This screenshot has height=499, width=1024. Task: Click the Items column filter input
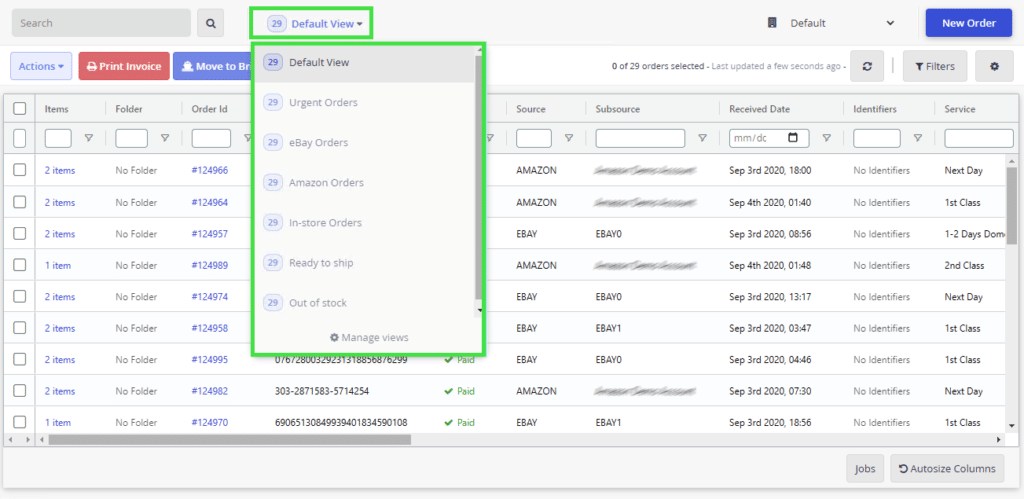click(x=58, y=138)
